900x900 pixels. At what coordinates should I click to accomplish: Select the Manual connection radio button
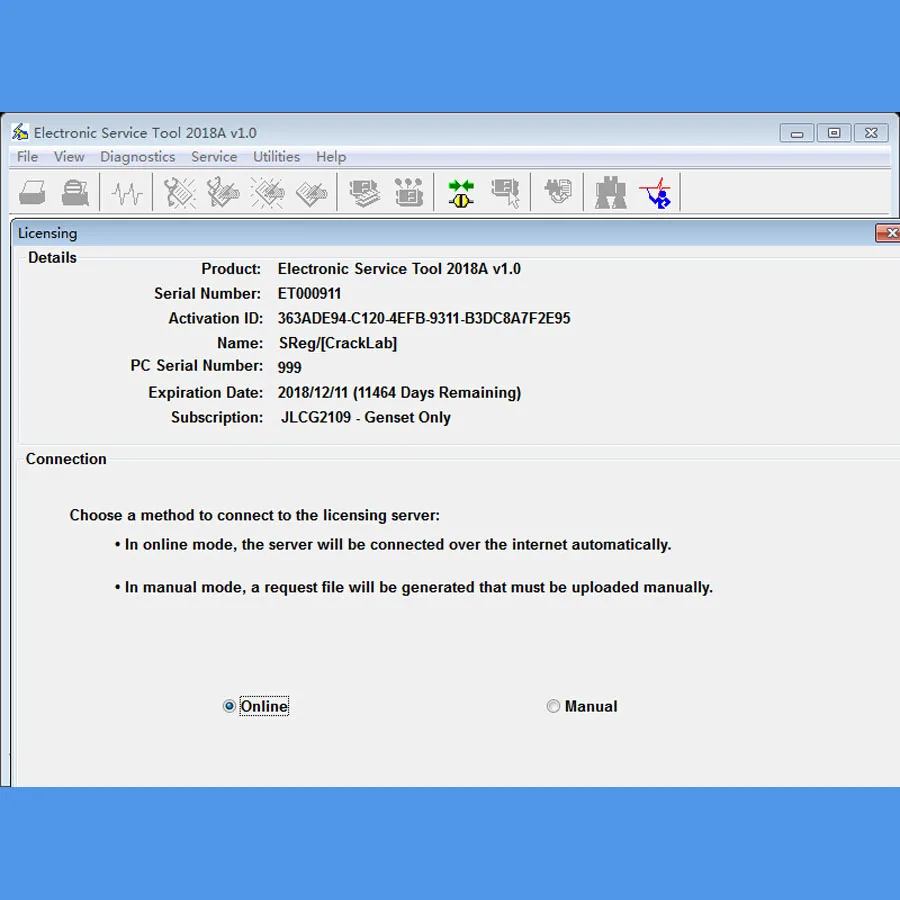[x=553, y=706]
